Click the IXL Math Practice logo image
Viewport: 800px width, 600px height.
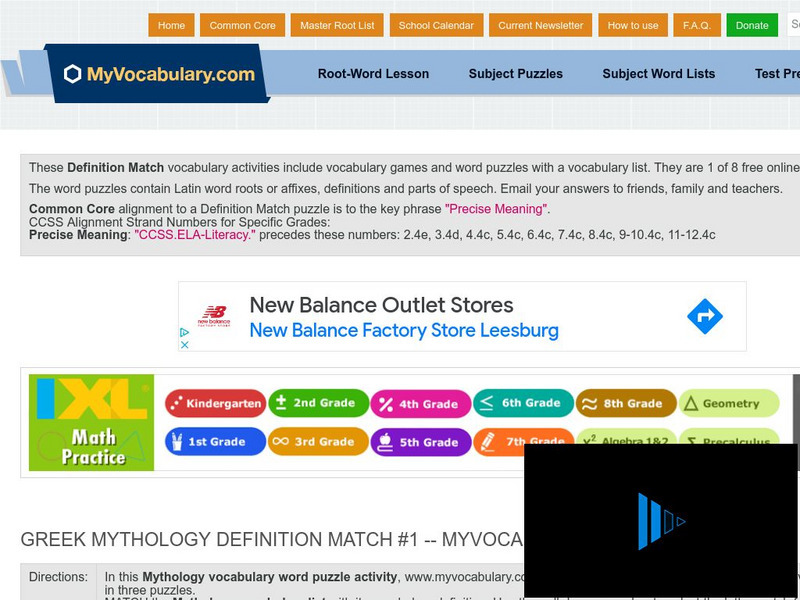tap(91, 422)
